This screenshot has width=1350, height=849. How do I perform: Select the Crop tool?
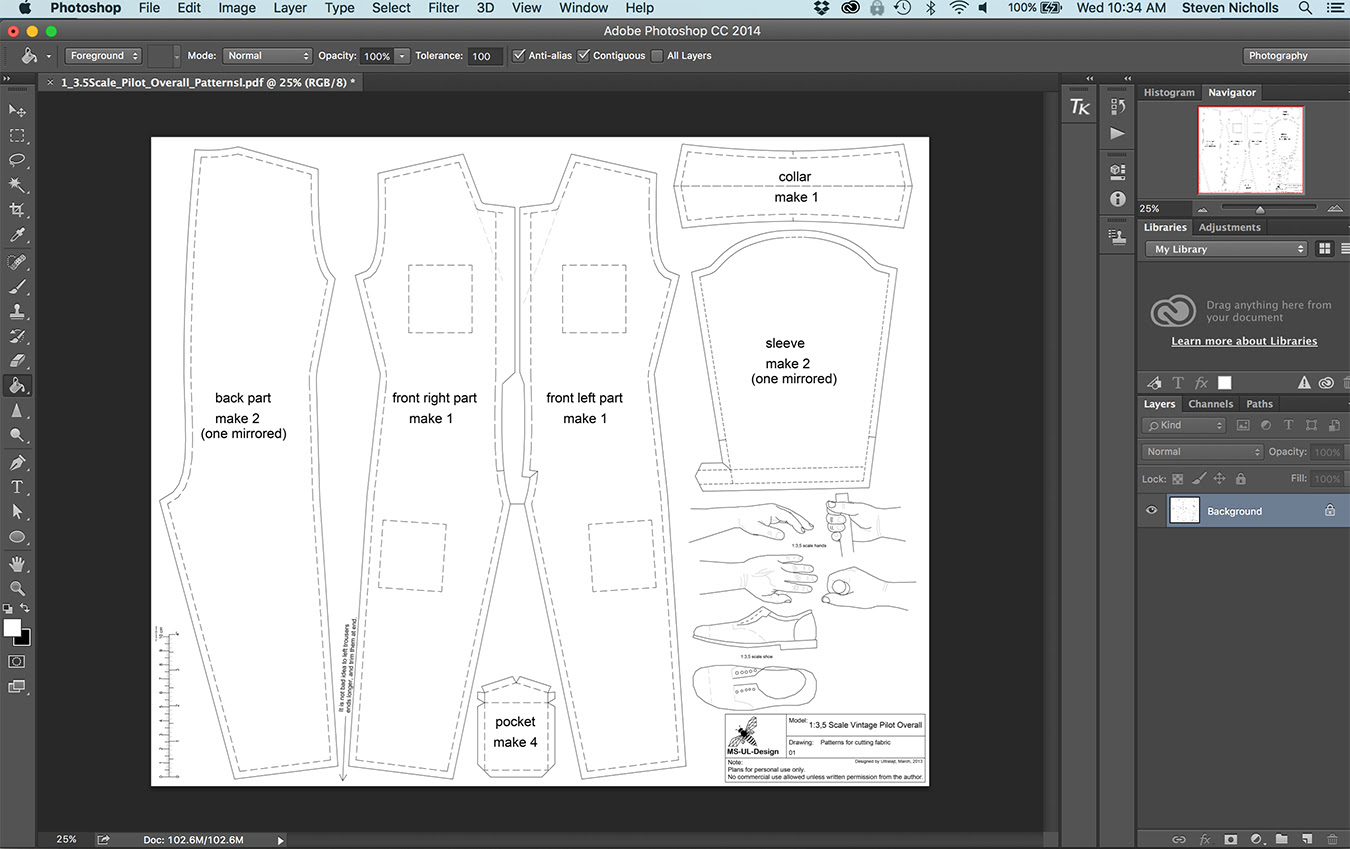pyautogui.click(x=17, y=210)
